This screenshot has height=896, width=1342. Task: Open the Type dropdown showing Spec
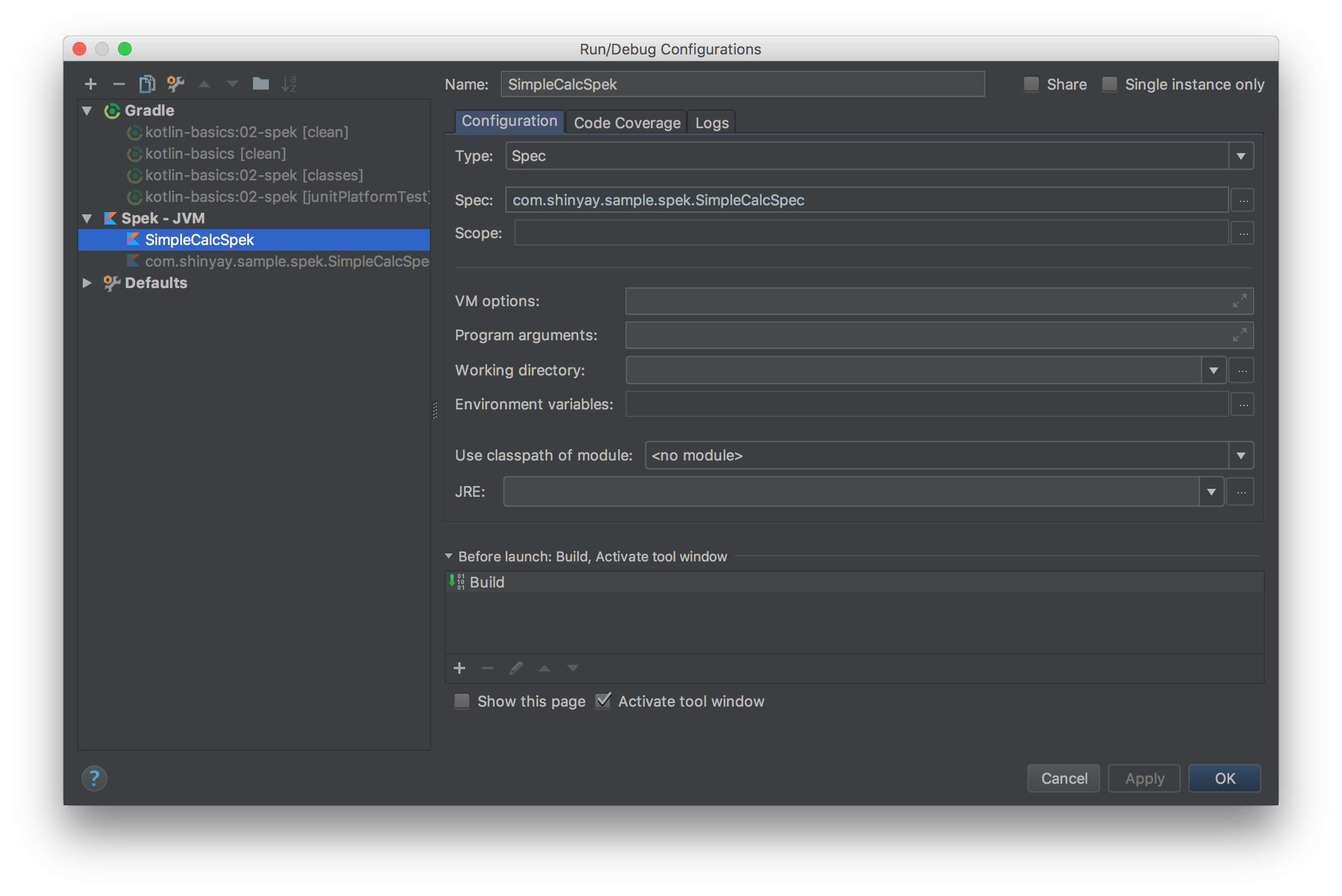[1240, 156]
